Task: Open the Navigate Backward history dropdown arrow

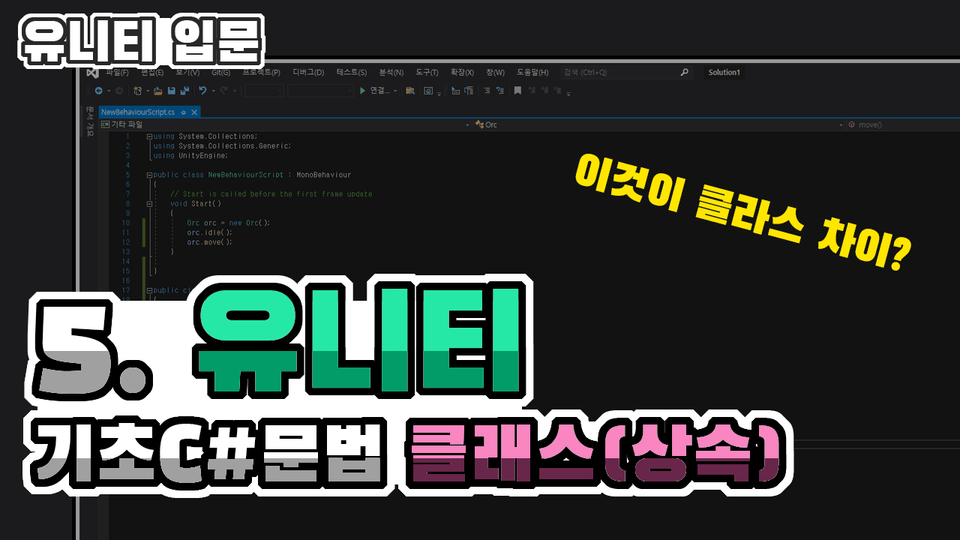Action: 109,91
